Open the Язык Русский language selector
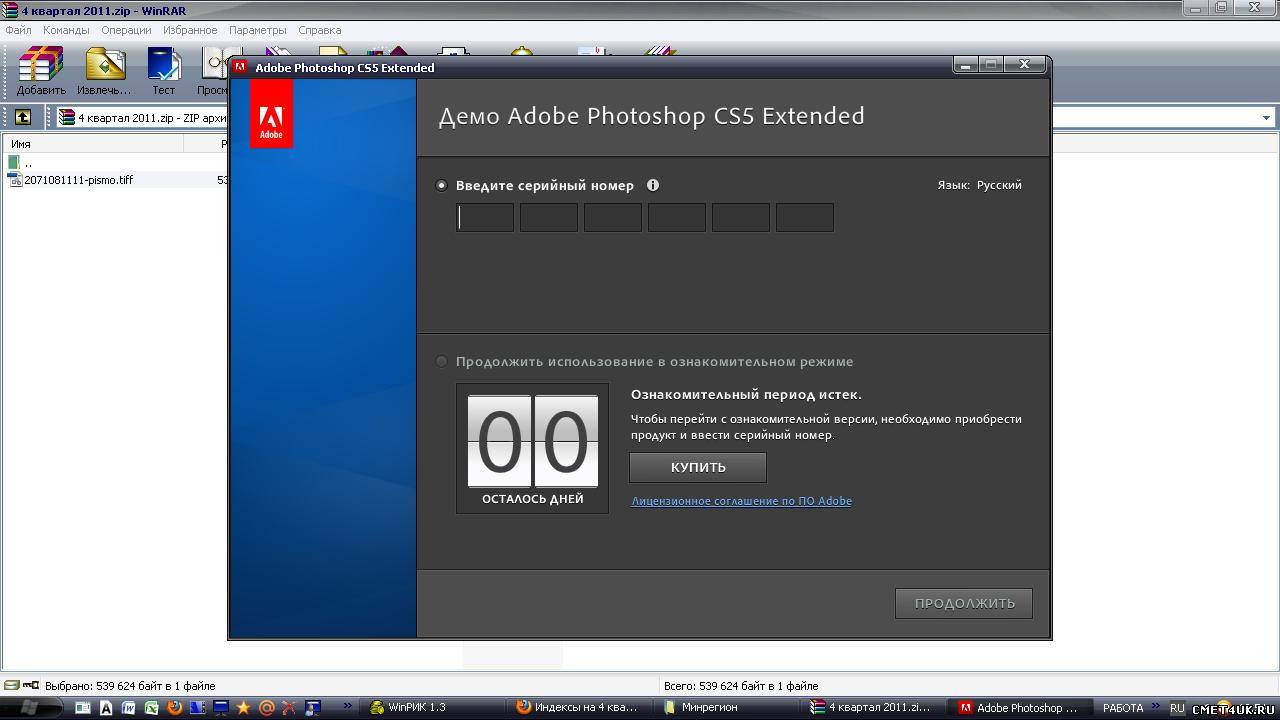The height and width of the screenshot is (720, 1280). pos(979,185)
